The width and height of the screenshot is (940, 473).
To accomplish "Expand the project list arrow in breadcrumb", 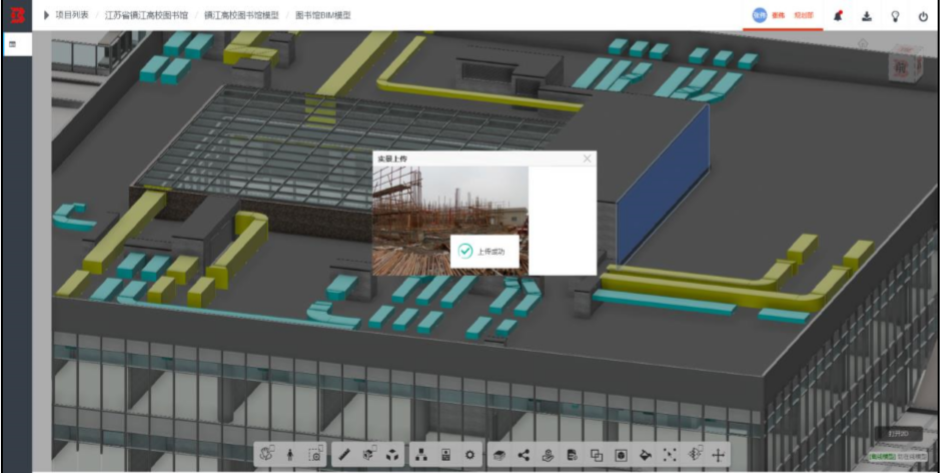I will click(47, 15).
